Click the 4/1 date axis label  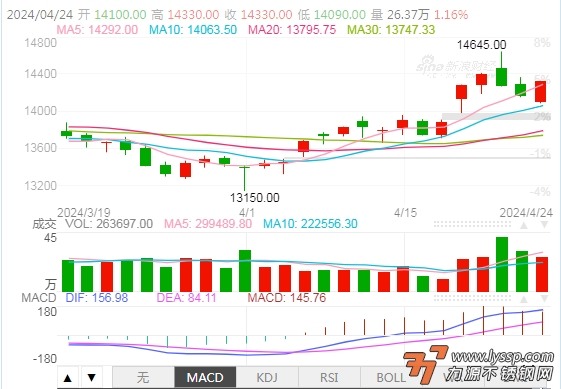click(247, 213)
